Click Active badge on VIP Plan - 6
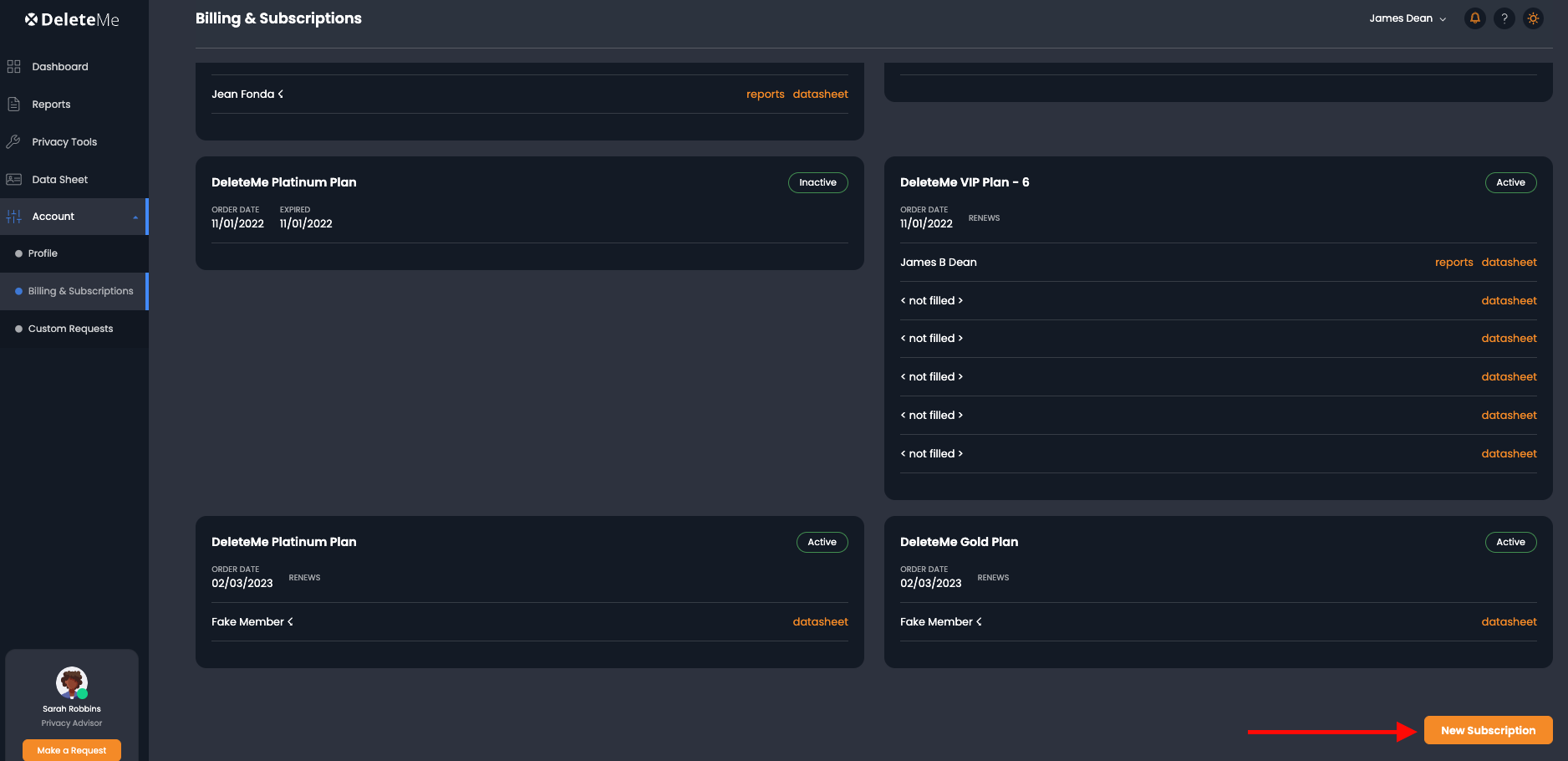 1510,182
